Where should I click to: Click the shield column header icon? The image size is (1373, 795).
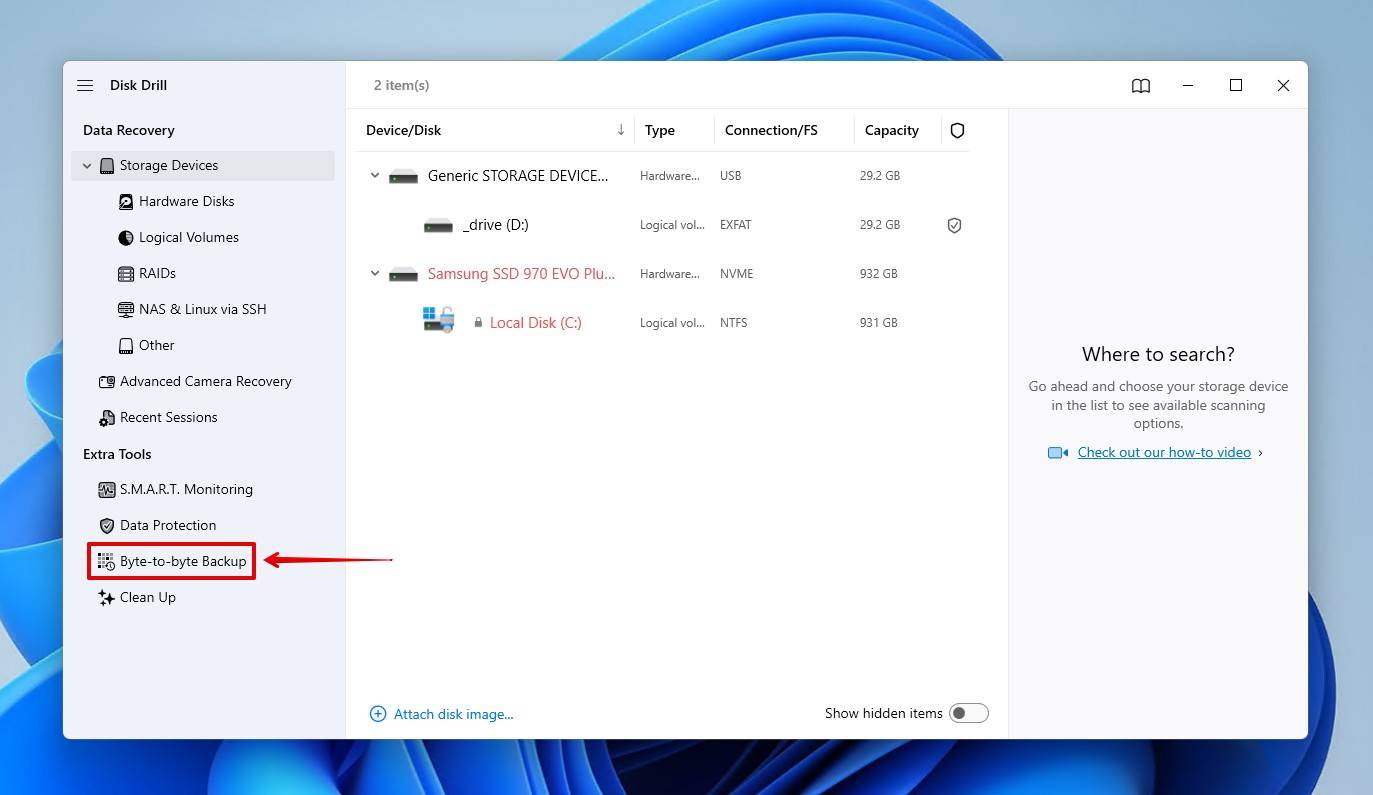click(957, 131)
